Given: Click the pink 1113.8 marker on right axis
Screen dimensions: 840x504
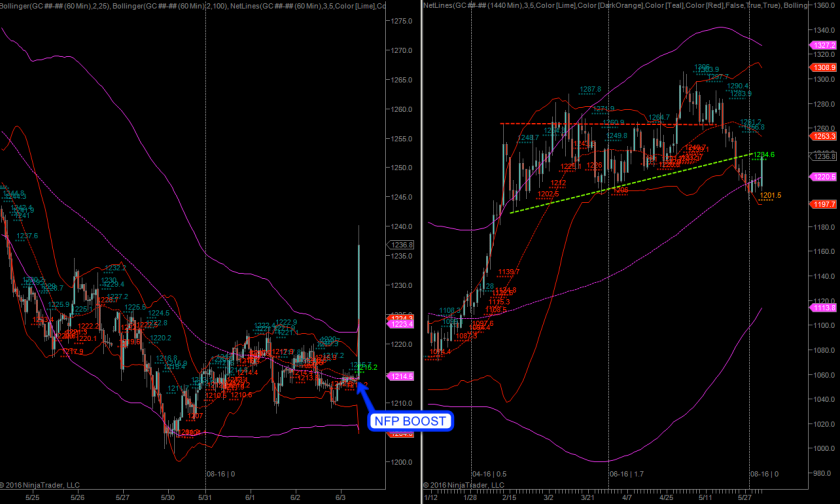Looking at the screenshot, I should tap(823, 307).
